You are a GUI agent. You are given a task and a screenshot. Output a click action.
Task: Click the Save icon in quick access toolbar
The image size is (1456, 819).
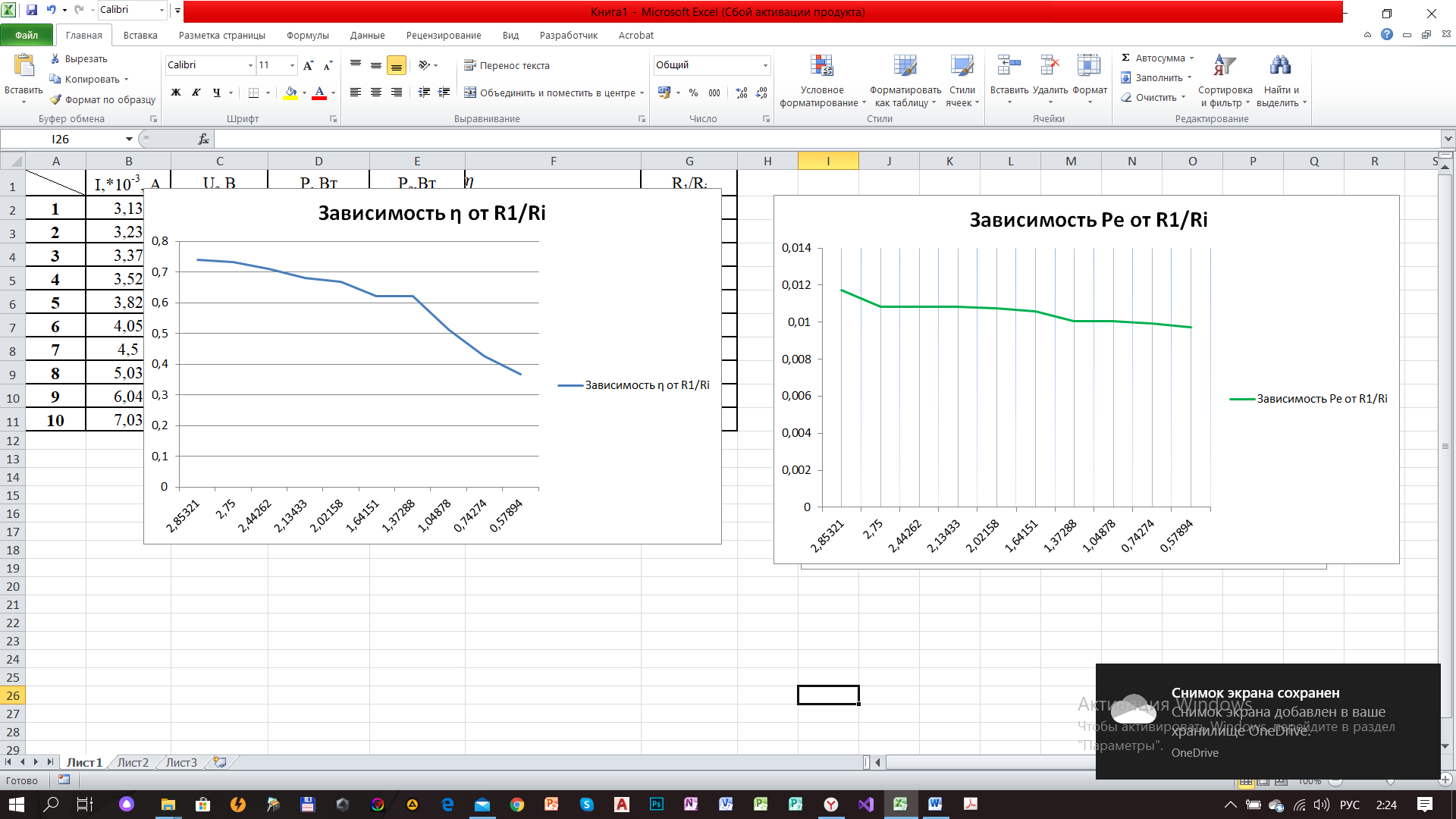pyautogui.click(x=32, y=10)
